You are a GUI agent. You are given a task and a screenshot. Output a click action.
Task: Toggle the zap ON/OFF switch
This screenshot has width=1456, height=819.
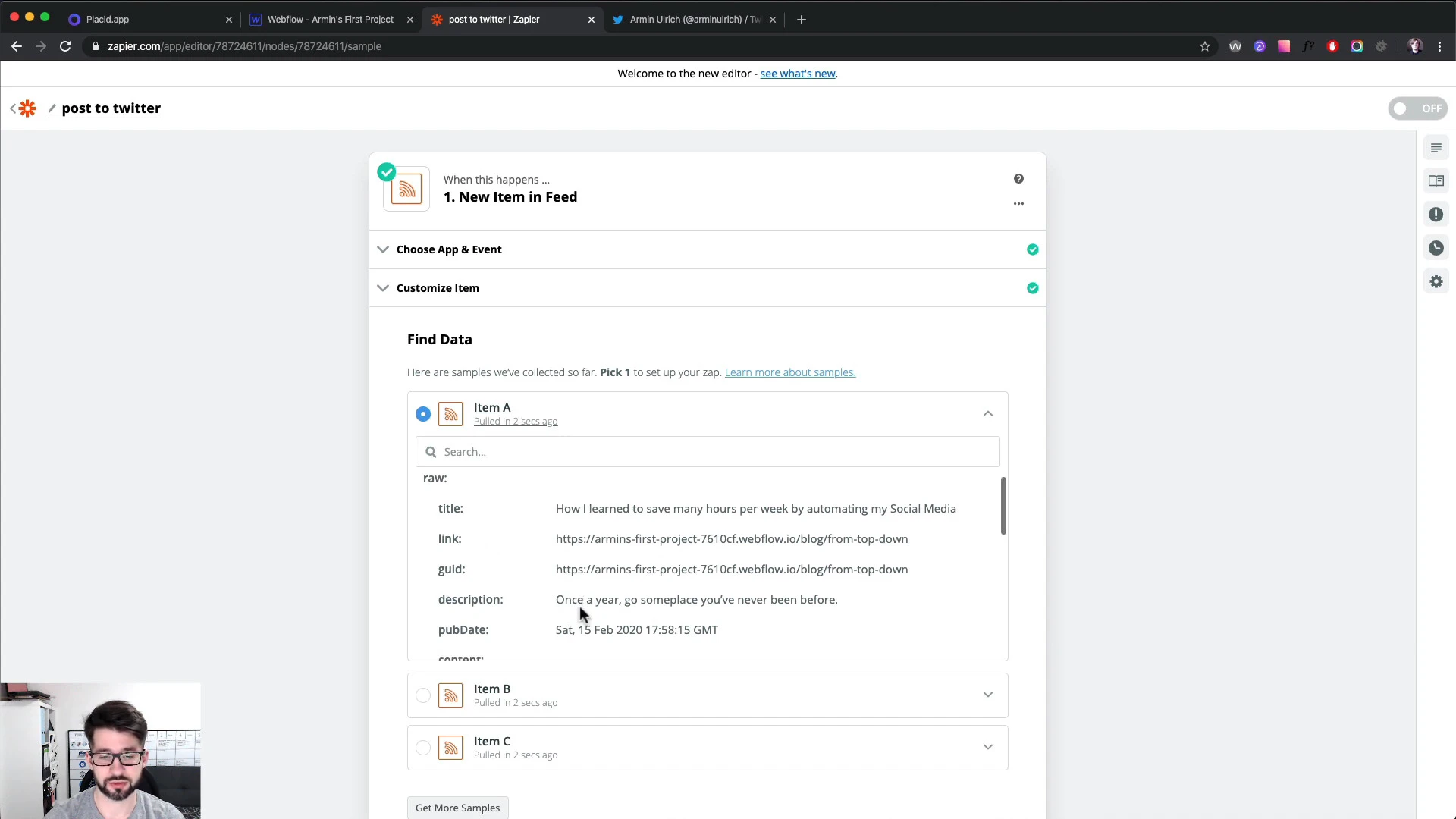pyautogui.click(x=1417, y=108)
